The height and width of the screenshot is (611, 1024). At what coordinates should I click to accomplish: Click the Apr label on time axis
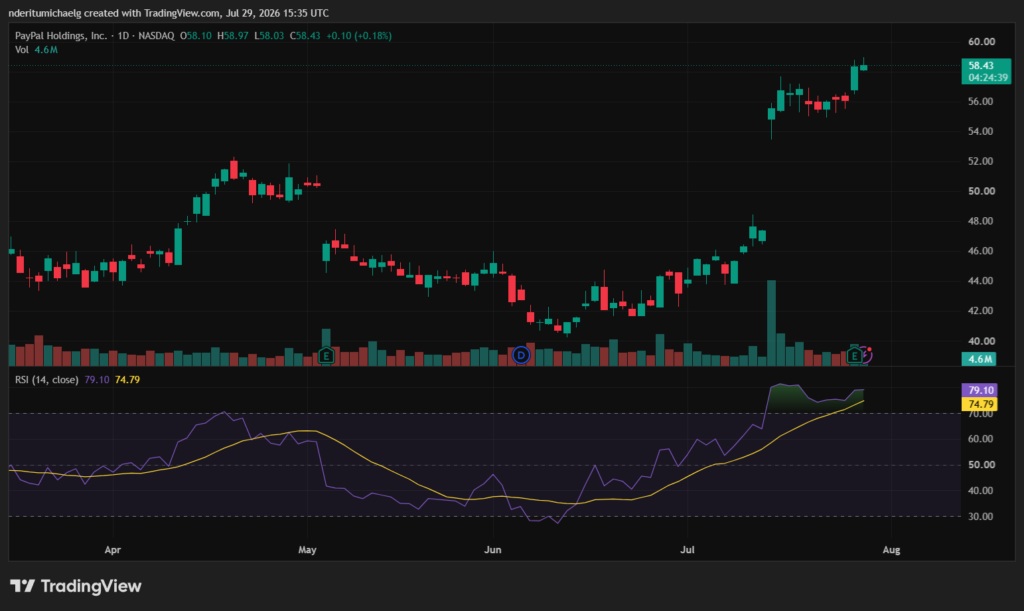(x=112, y=550)
